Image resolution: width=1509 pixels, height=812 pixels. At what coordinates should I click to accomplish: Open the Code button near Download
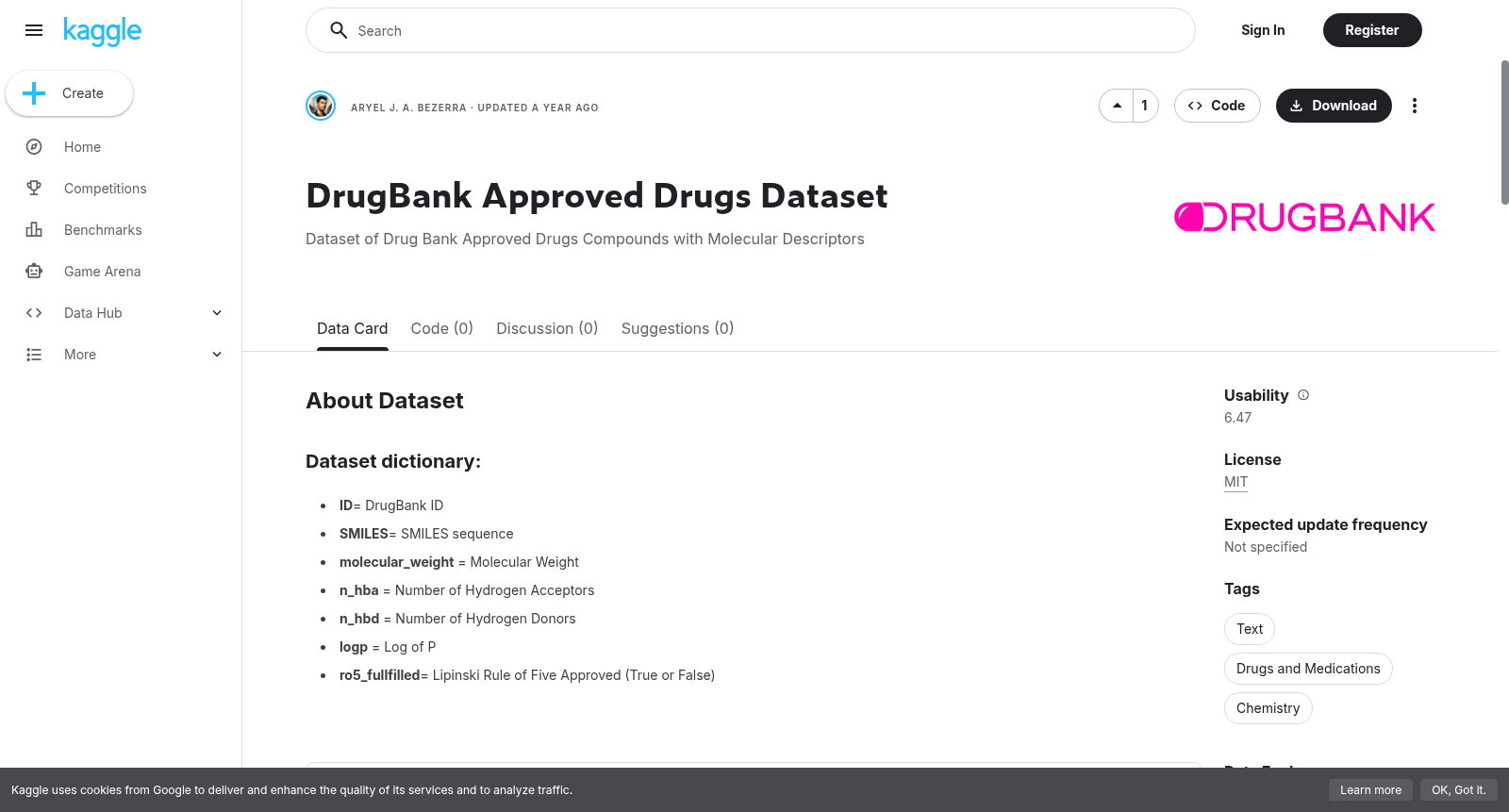[1217, 106]
